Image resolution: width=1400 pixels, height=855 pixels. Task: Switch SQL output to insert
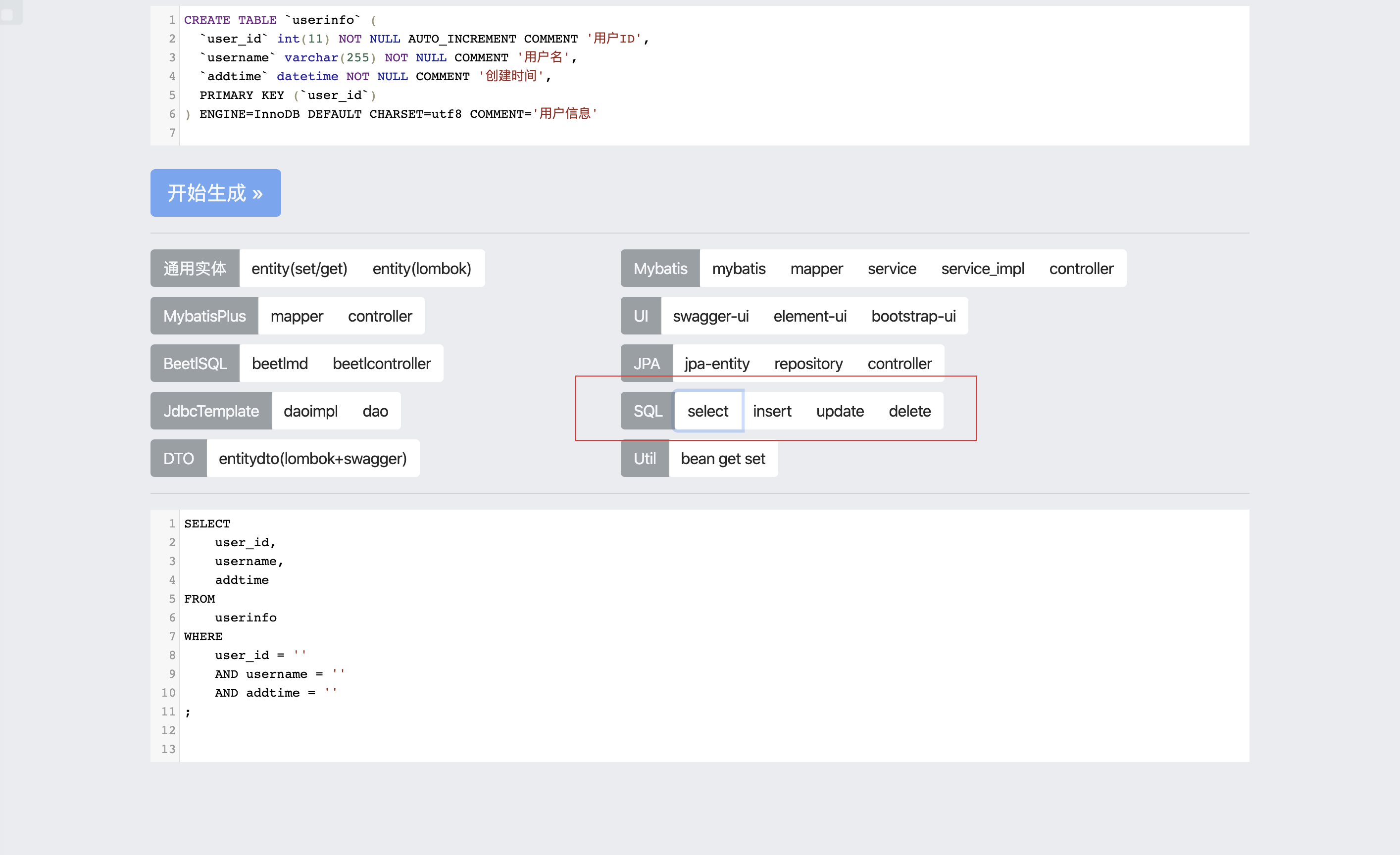click(x=772, y=411)
